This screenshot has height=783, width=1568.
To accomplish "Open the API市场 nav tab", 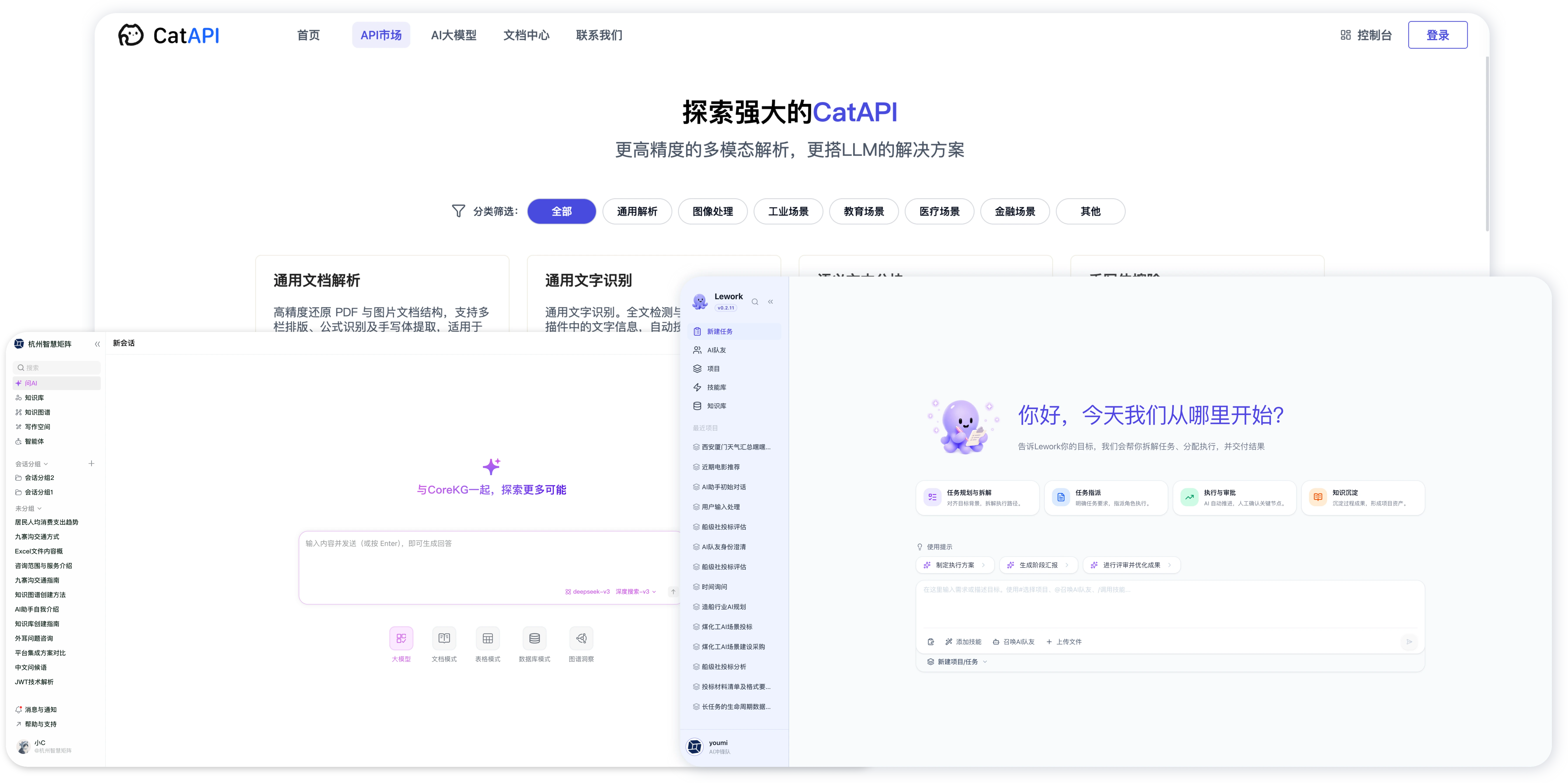I will click(381, 35).
